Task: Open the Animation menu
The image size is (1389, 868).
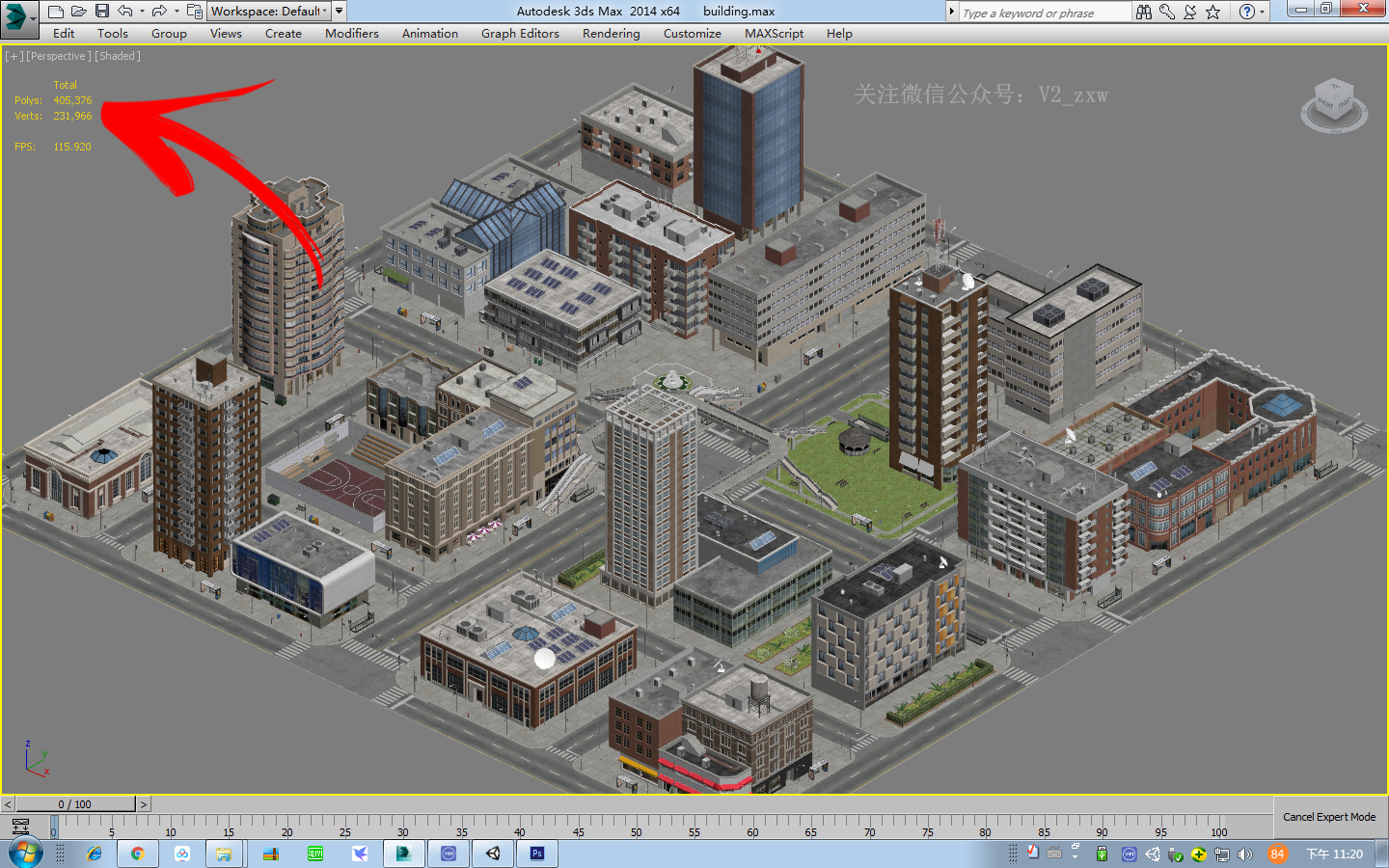Action: click(x=430, y=34)
